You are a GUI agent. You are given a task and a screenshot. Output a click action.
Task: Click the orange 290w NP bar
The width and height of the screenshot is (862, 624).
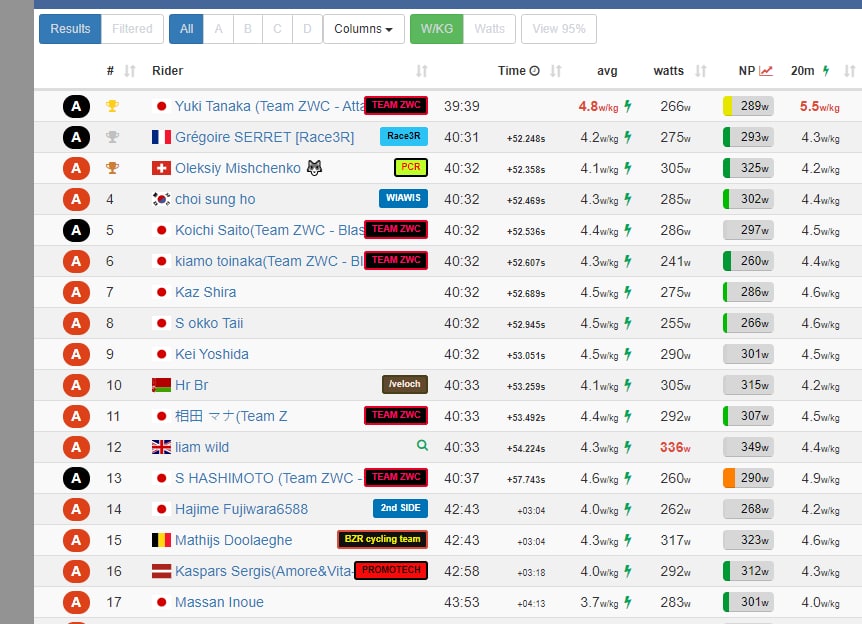[x=748, y=478]
